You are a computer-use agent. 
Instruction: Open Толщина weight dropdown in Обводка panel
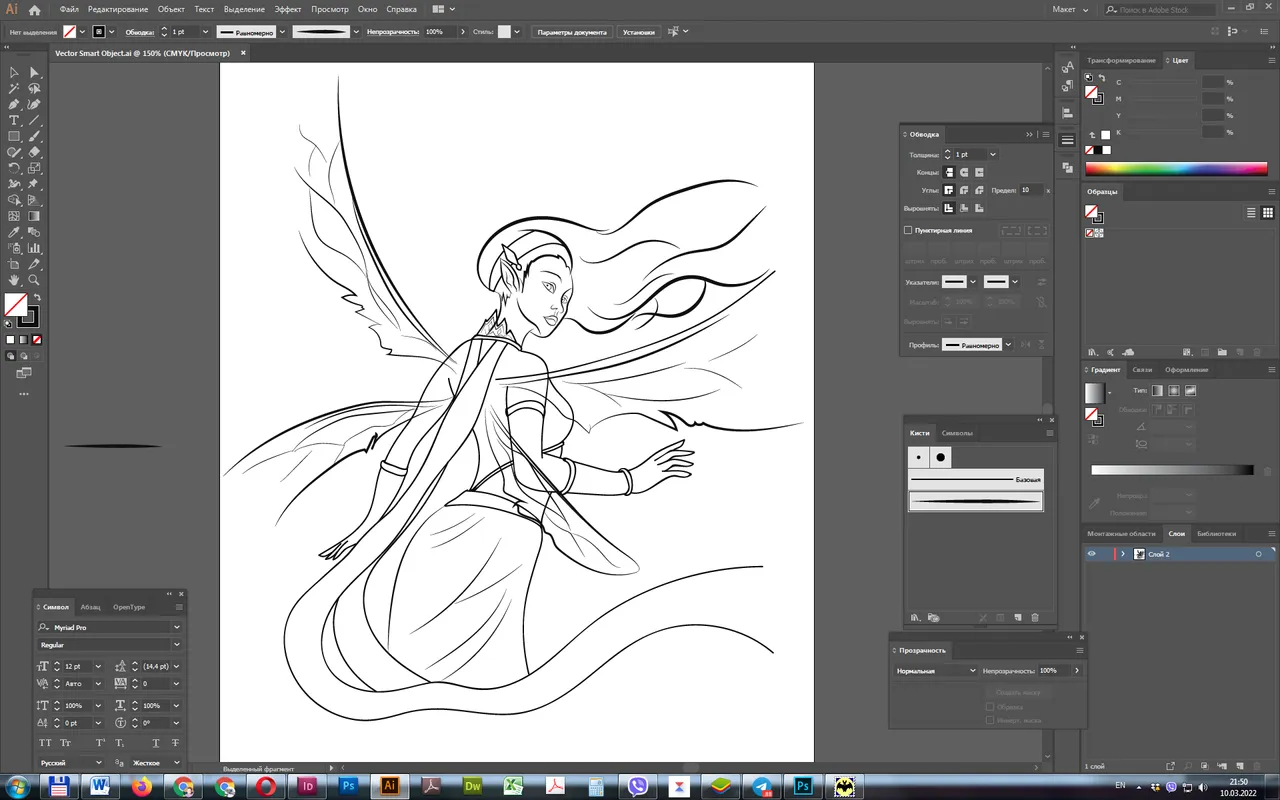tap(992, 155)
